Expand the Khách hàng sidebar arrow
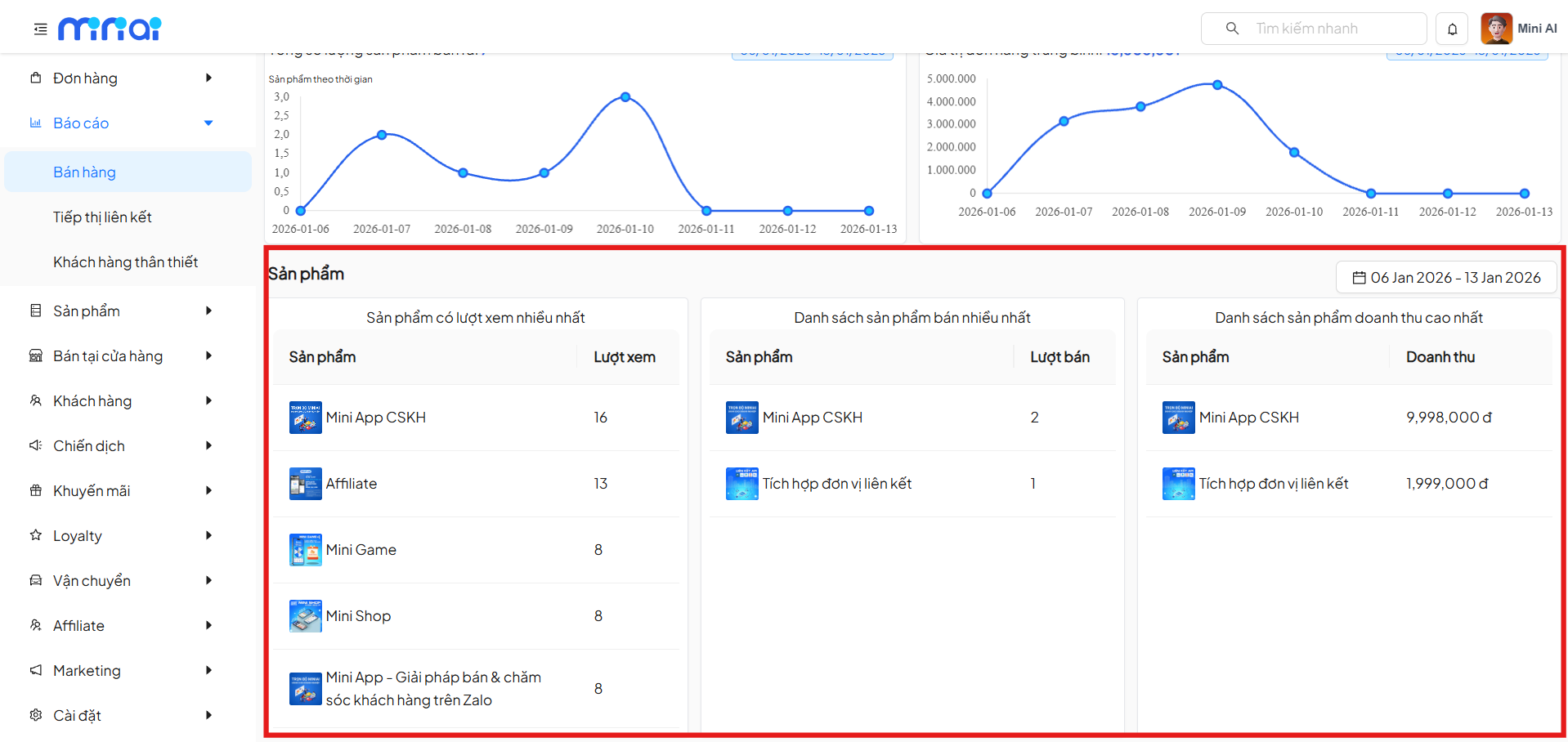The image size is (1568, 742). coord(208,401)
